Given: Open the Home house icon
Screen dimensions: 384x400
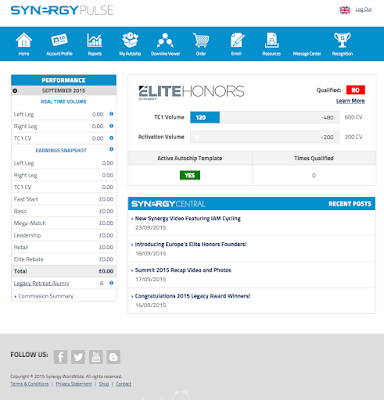Looking at the screenshot, I should tap(24, 40).
